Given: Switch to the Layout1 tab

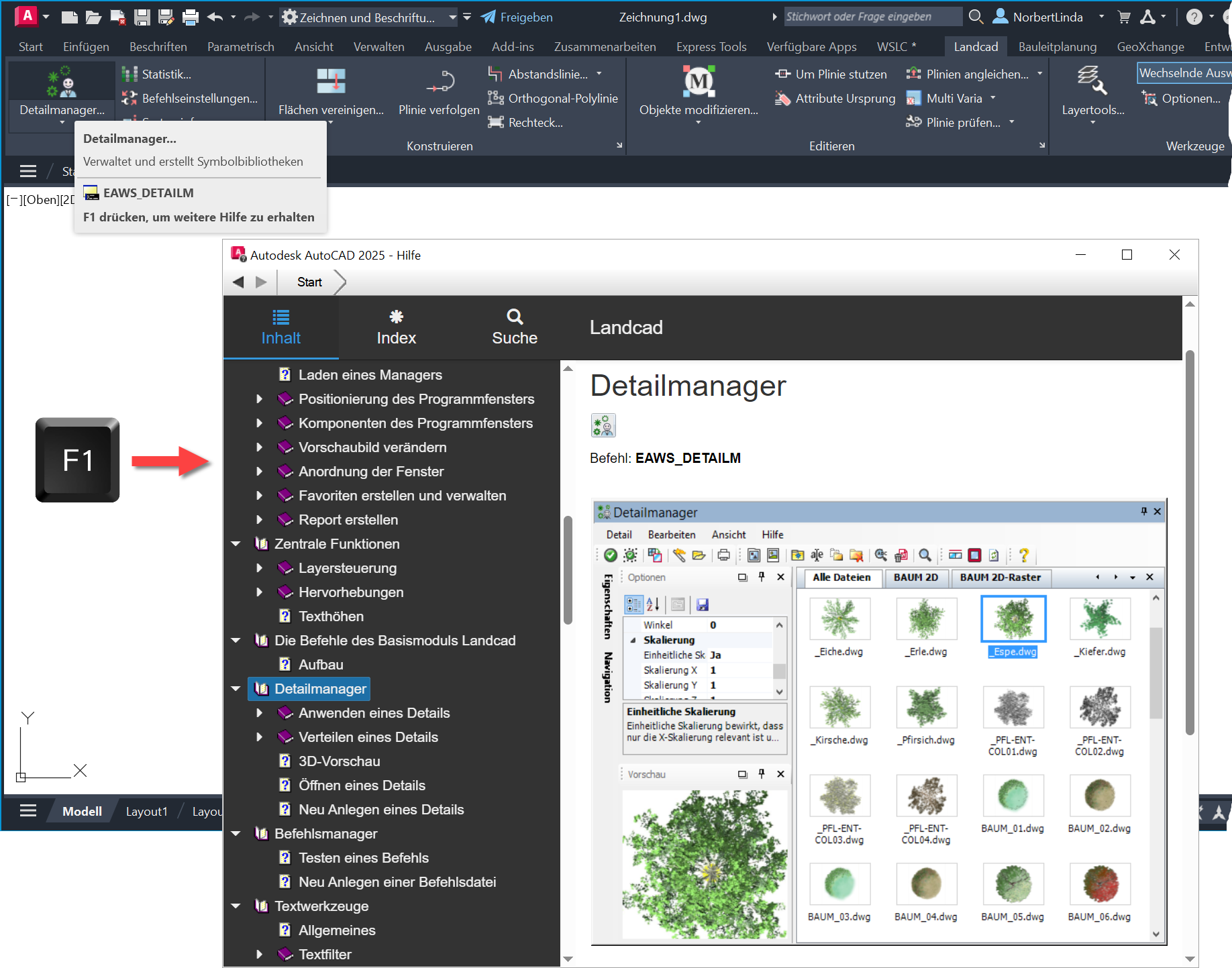Looking at the screenshot, I should pyautogui.click(x=146, y=812).
